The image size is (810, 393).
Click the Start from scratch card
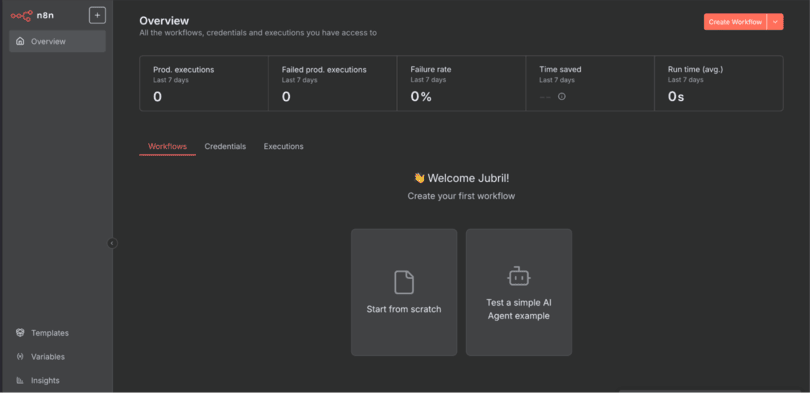404,292
